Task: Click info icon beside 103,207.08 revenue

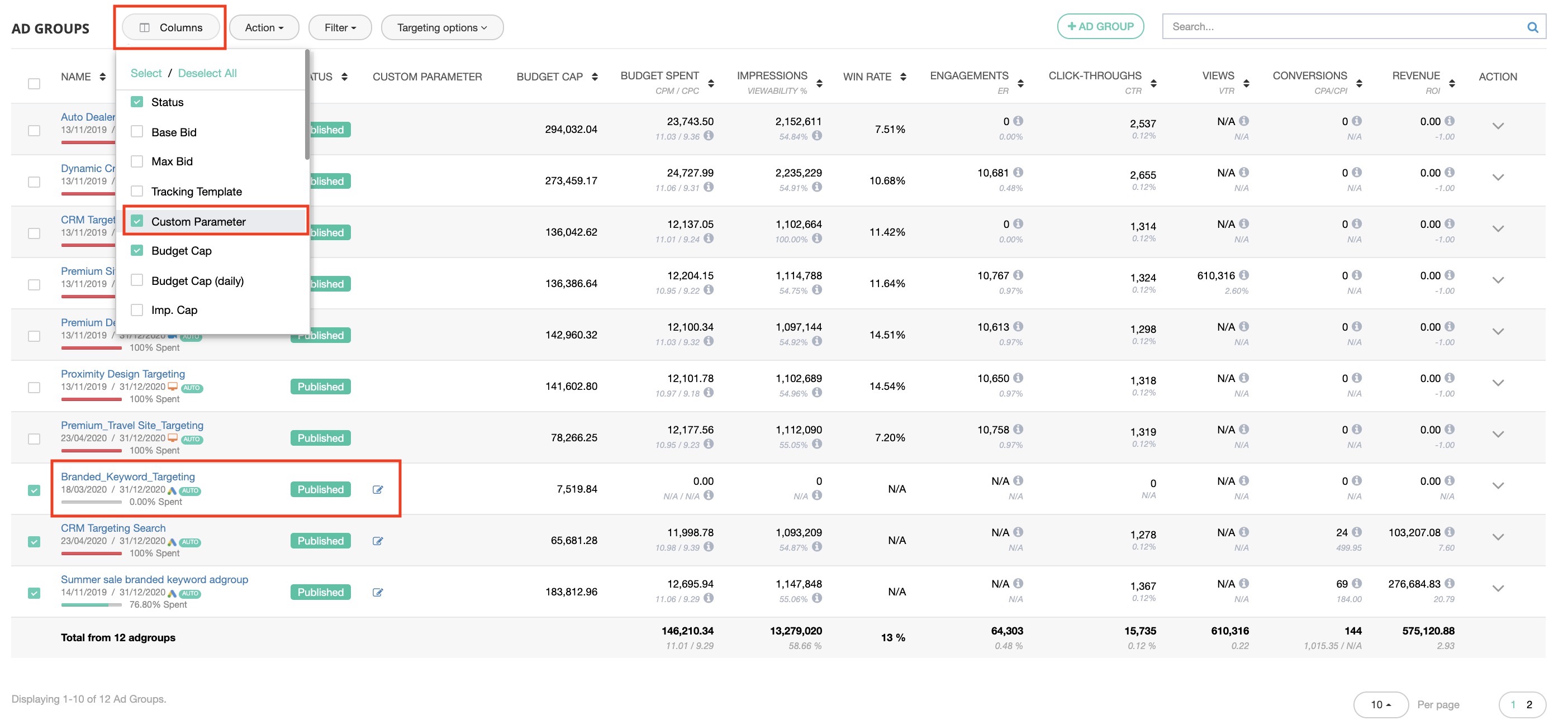Action: [1450, 532]
